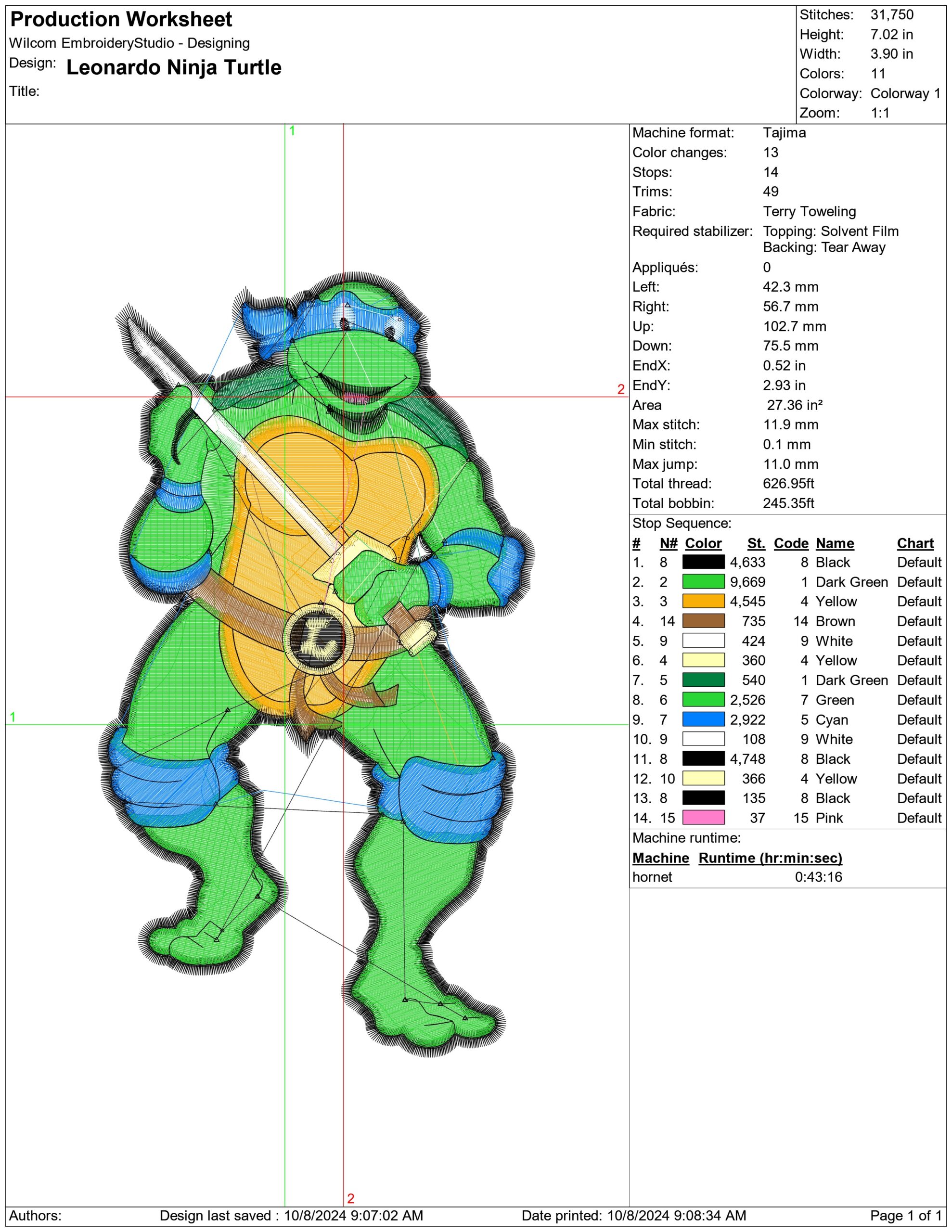Click the color changes value 13
952x1232 pixels.
click(x=771, y=153)
